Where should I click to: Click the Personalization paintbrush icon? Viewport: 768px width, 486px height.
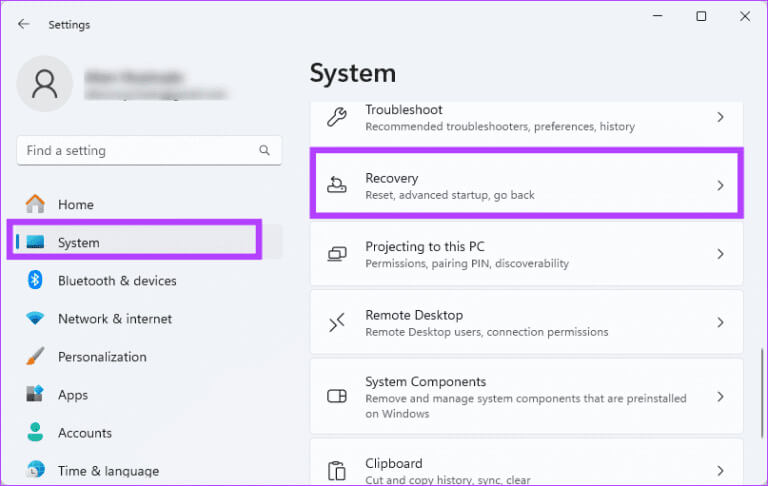[x=35, y=356]
